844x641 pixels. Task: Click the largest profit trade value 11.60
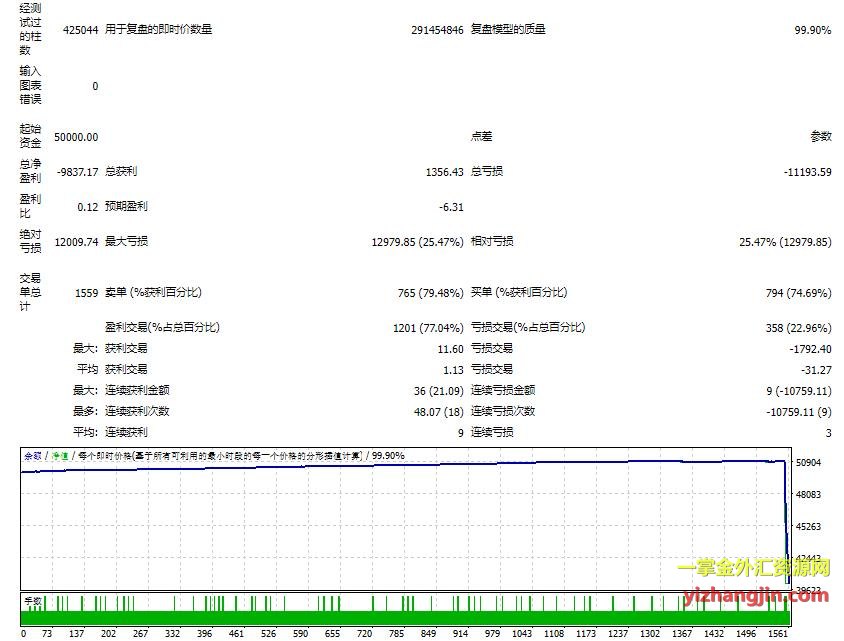click(451, 349)
